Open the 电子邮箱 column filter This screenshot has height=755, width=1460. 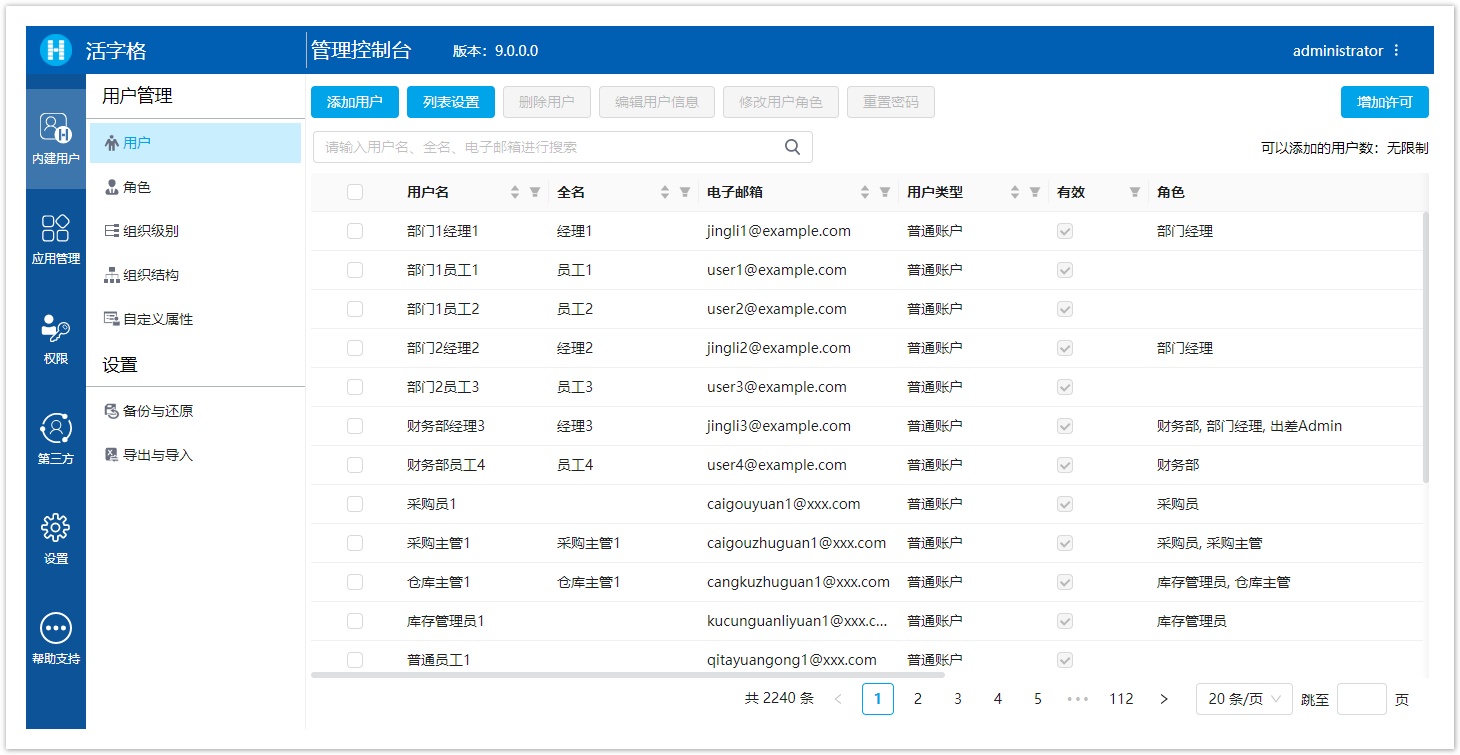pos(885,192)
